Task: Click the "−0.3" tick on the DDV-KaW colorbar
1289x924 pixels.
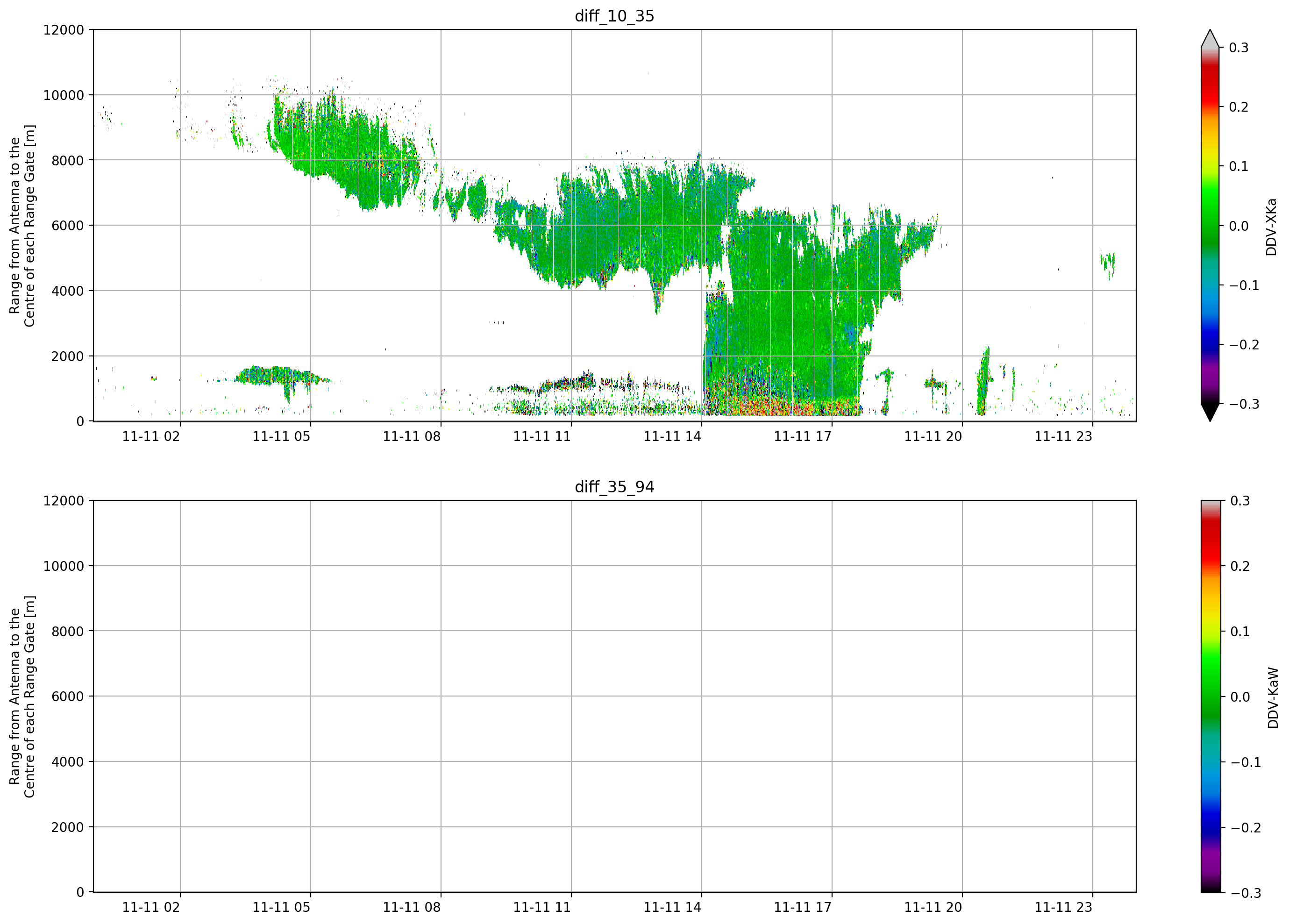Action: (1246, 893)
